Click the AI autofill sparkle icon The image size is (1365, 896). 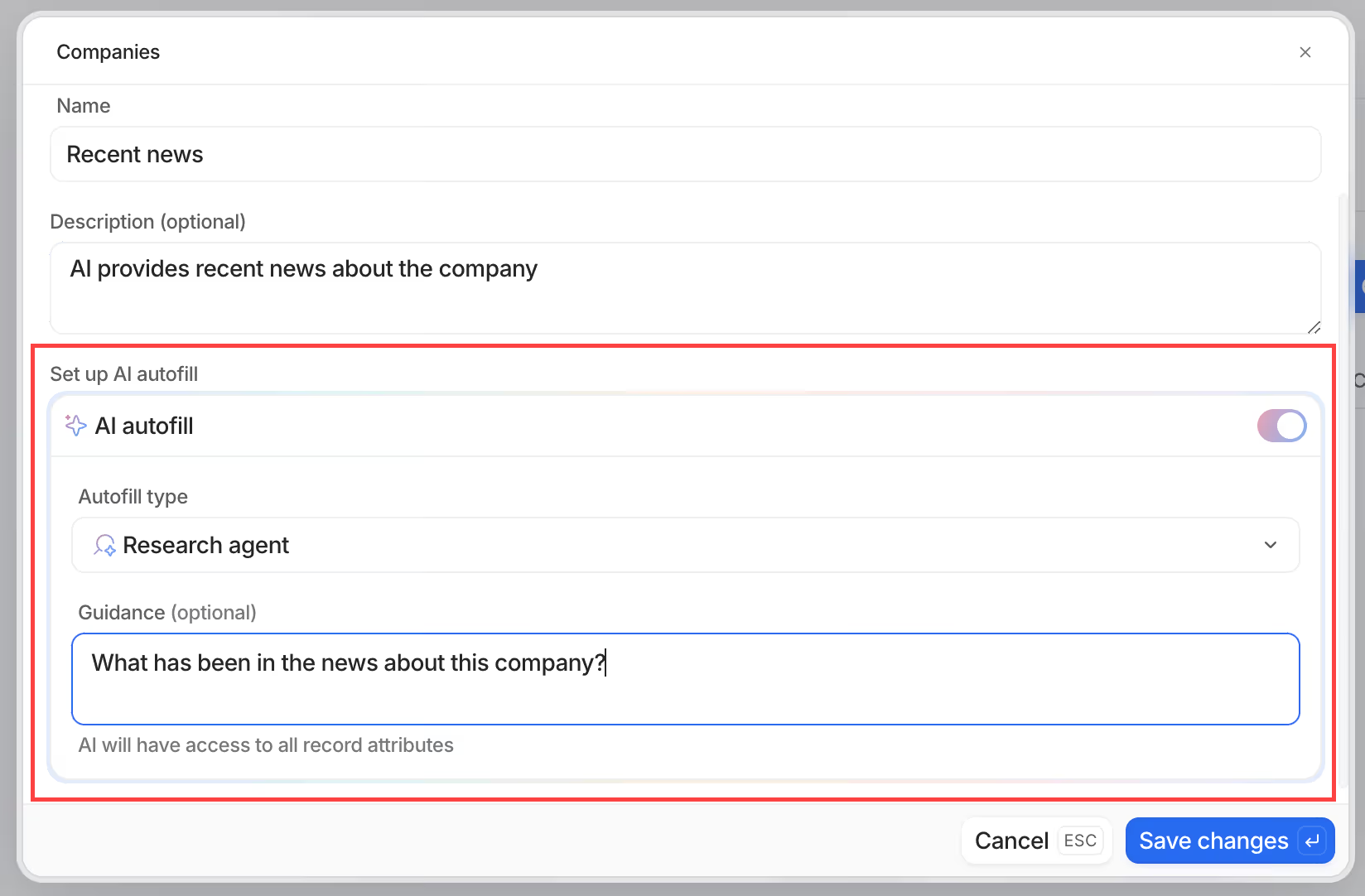75,426
